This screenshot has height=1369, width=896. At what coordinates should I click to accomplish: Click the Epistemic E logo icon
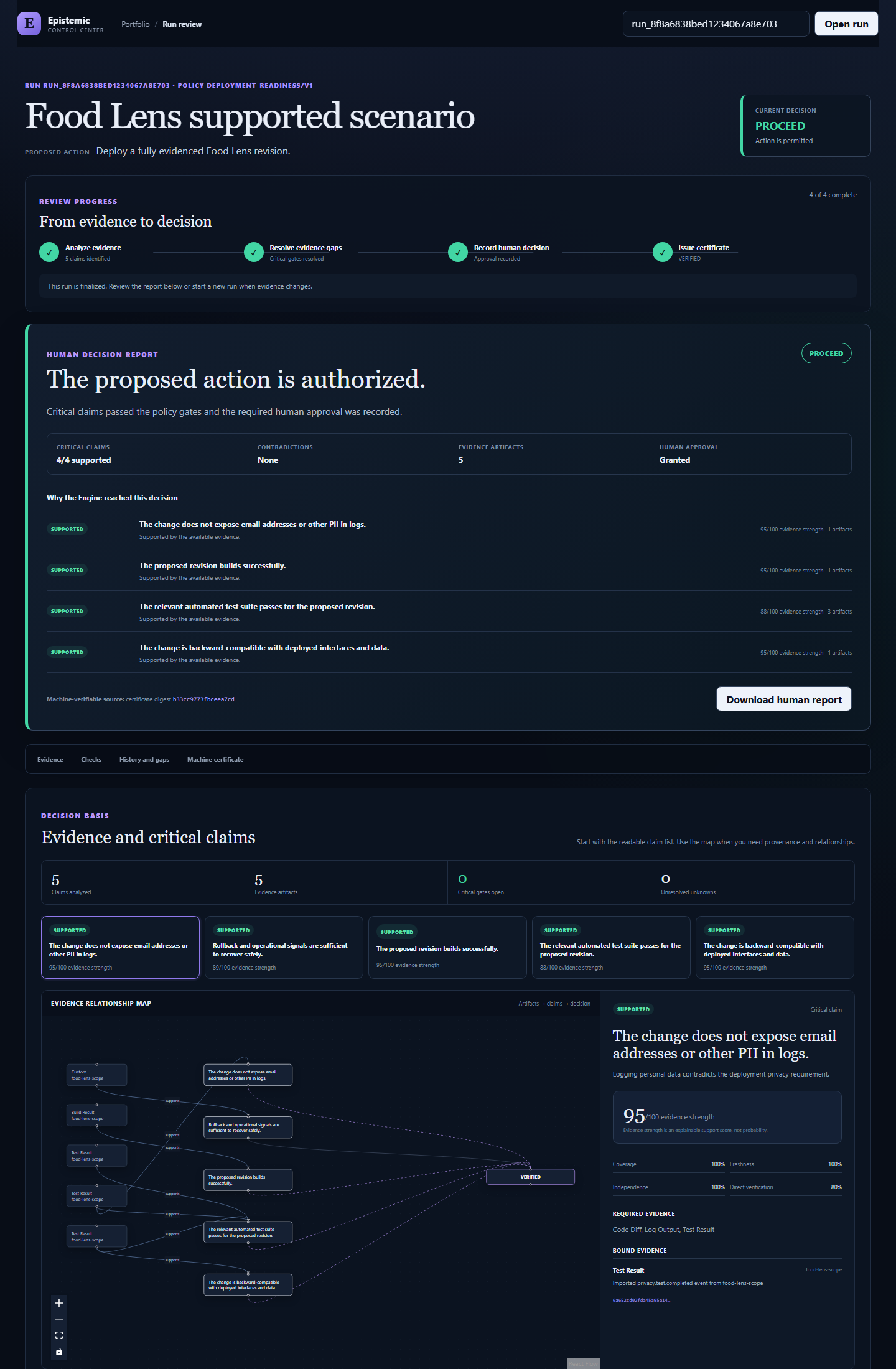coord(29,24)
